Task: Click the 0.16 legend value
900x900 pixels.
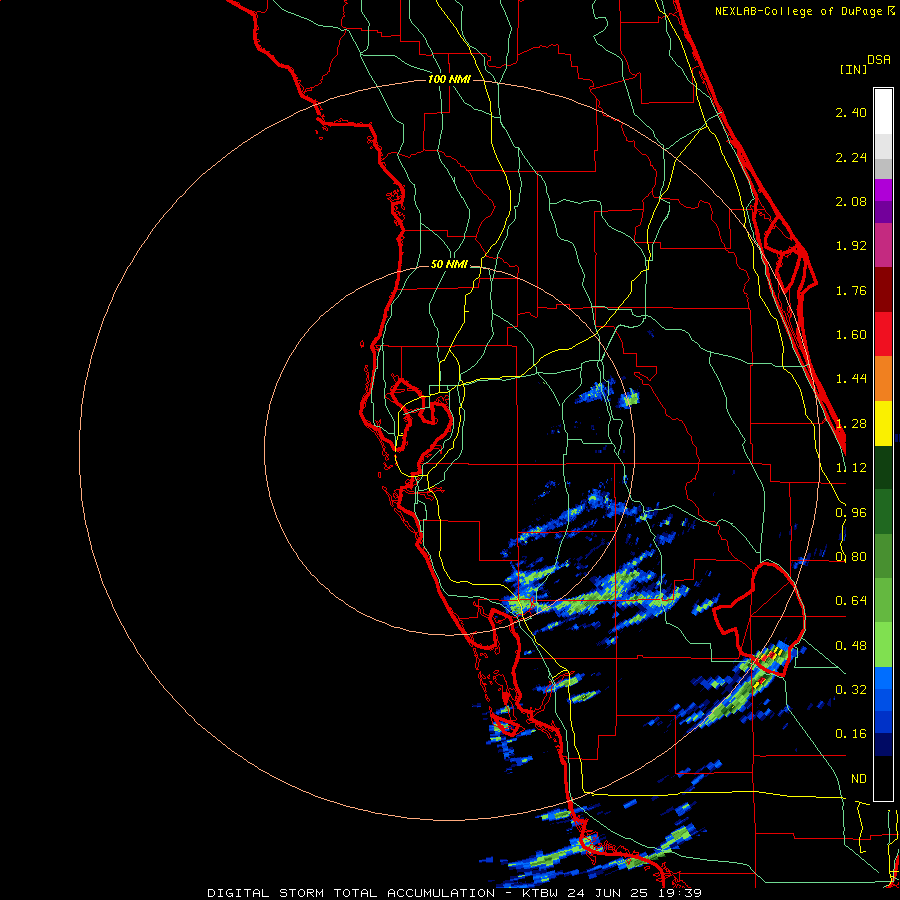Action: [851, 734]
